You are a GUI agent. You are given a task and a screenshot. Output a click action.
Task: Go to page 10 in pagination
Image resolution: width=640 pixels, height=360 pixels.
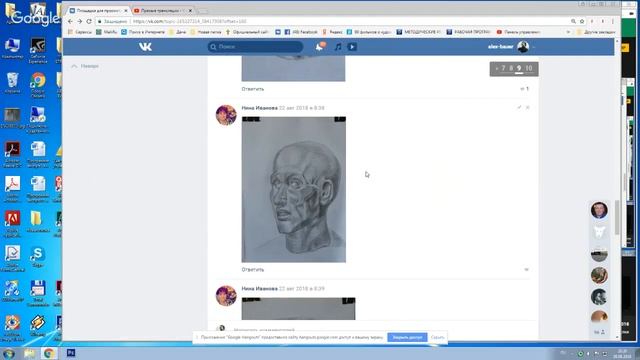pyautogui.click(x=529, y=68)
